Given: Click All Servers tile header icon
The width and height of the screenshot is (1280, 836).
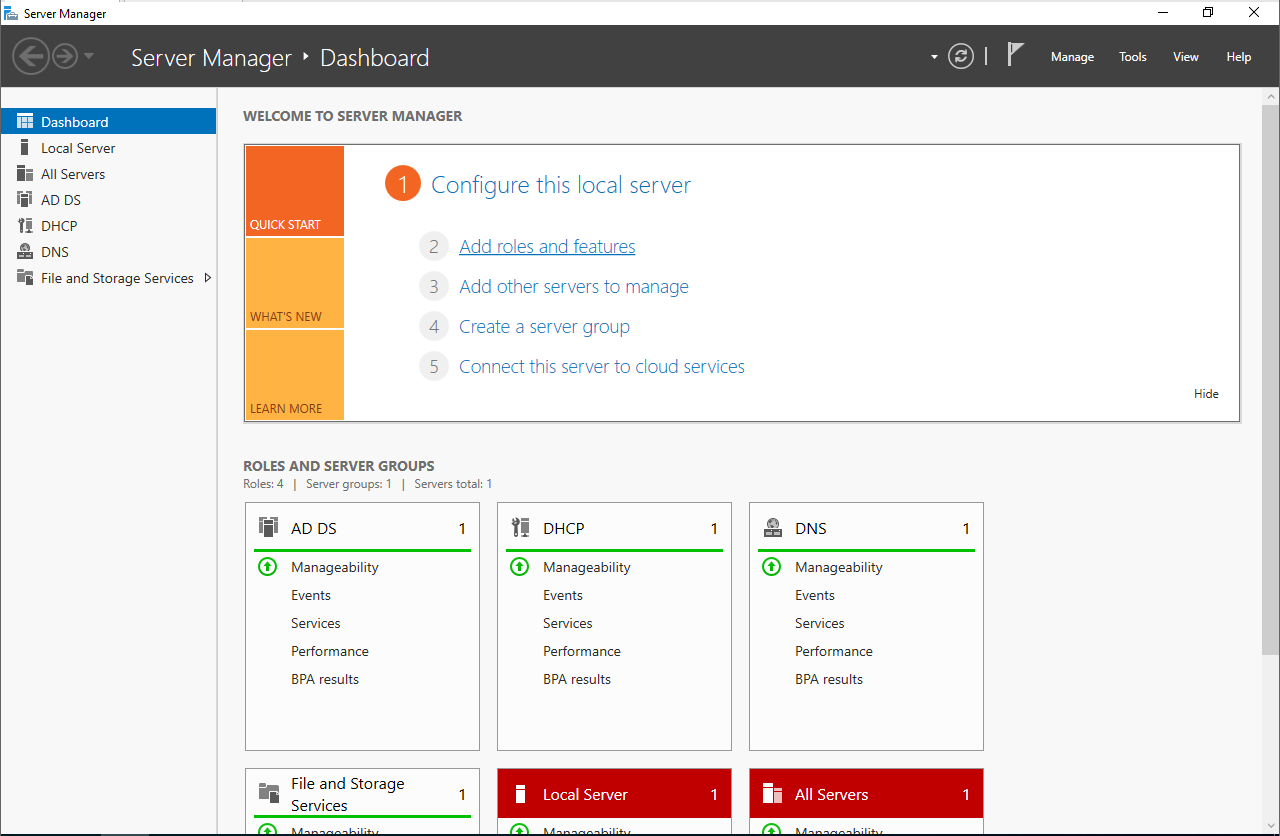Looking at the screenshot, I should click(x=772, y=794).
